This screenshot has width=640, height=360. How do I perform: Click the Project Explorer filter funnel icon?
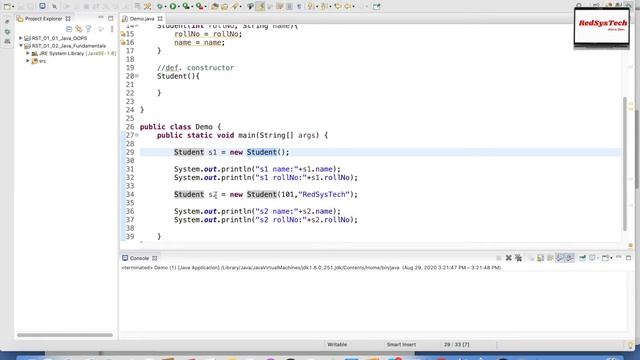coord(88,29)
